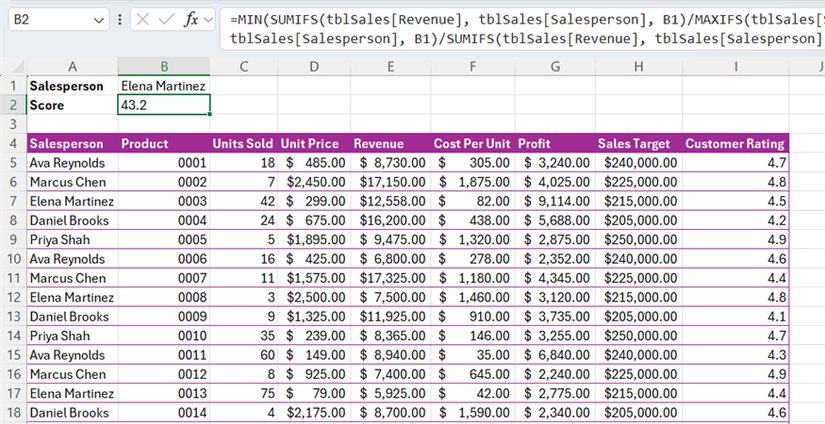Click the Sales Target table header
This screenshot has height=424, width=825.
click(639, 144)
